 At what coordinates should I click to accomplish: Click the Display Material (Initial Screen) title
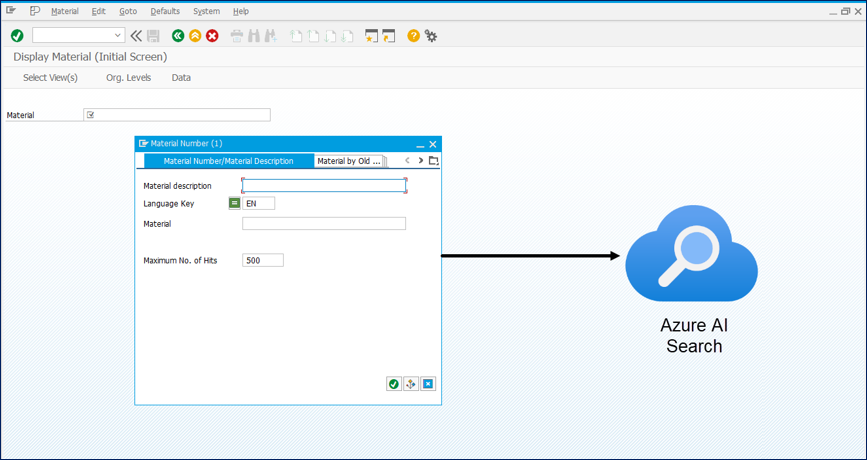(90, 57)
